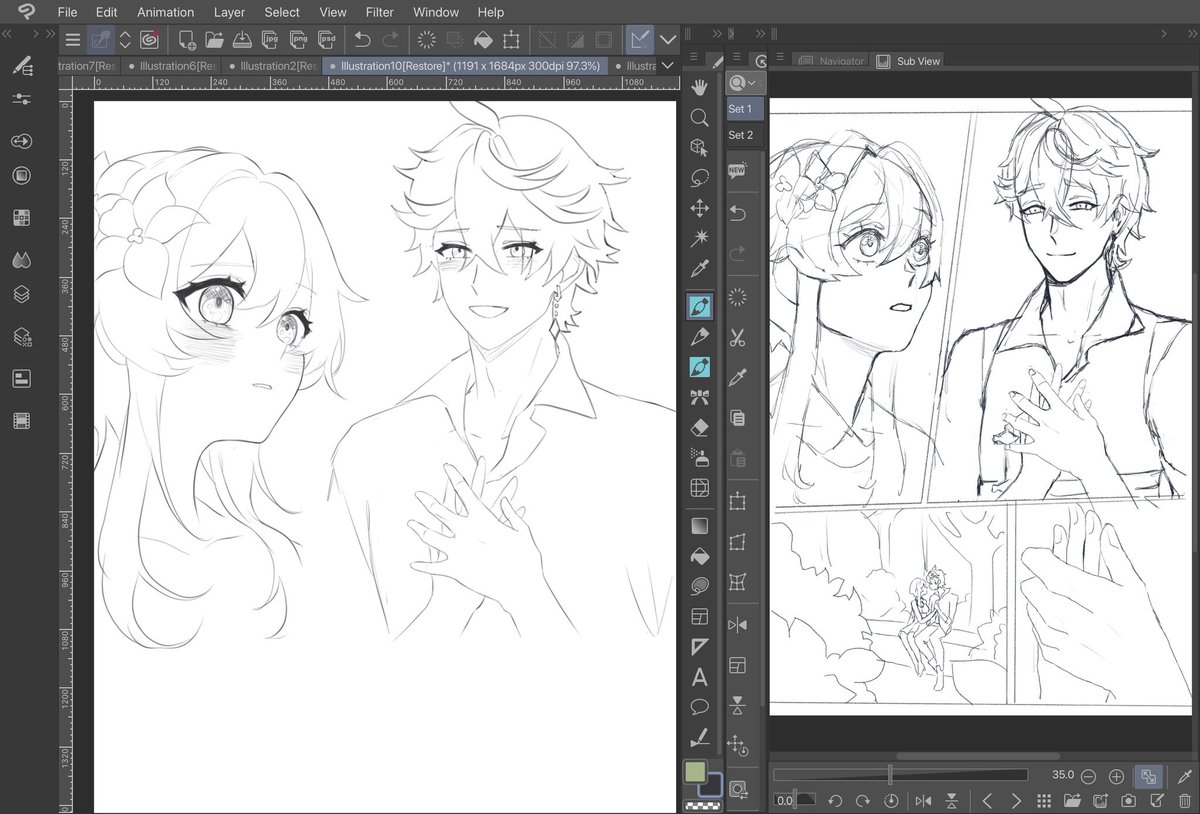Select the Text tool
Image resolution: width=1200 pixels, height=814 pixels.
[700, 677]
